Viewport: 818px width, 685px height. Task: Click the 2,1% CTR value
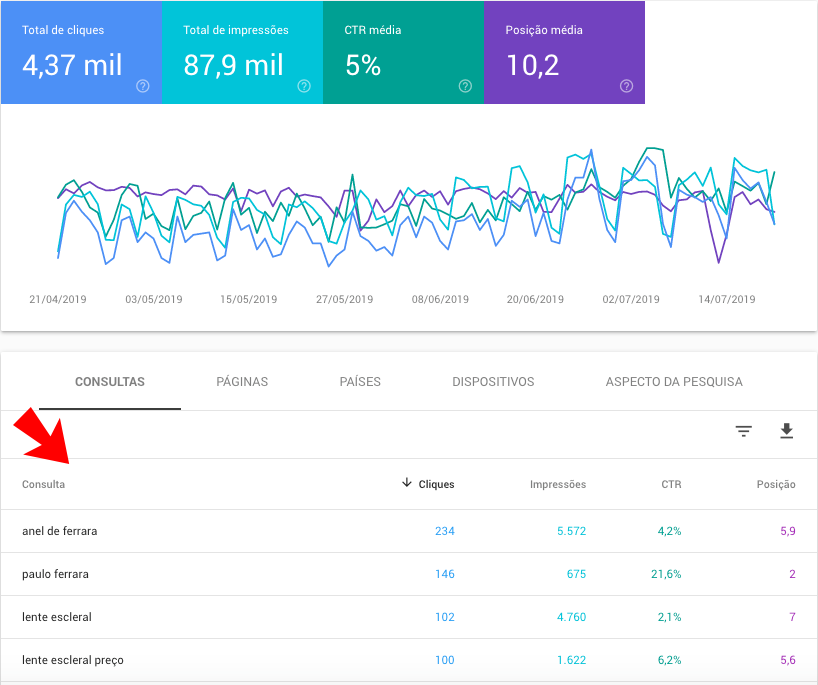pos(669,617)
